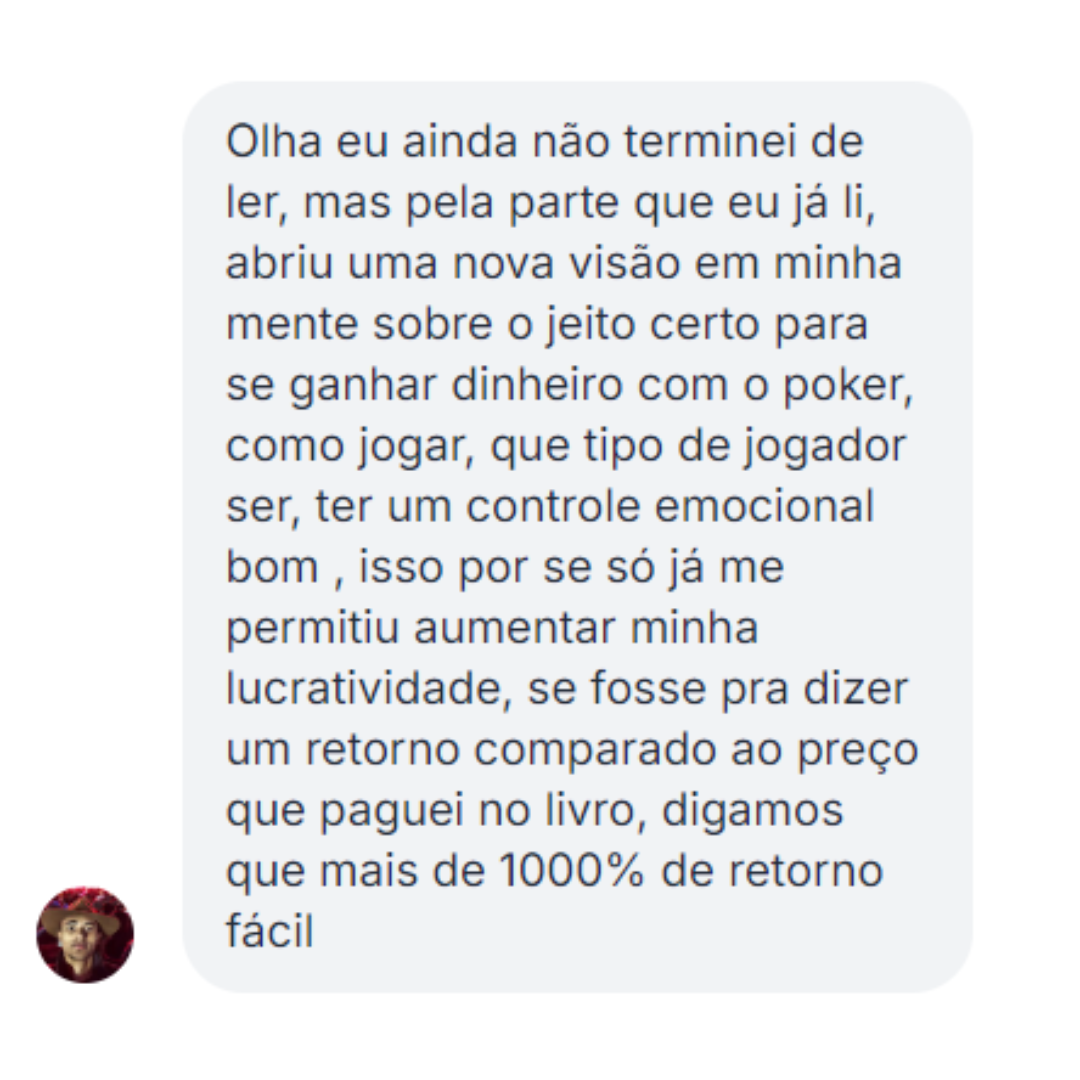The image size is (1080, 1080).
Task: Click the word "comparado" in the message
Action: coord(595,751)
